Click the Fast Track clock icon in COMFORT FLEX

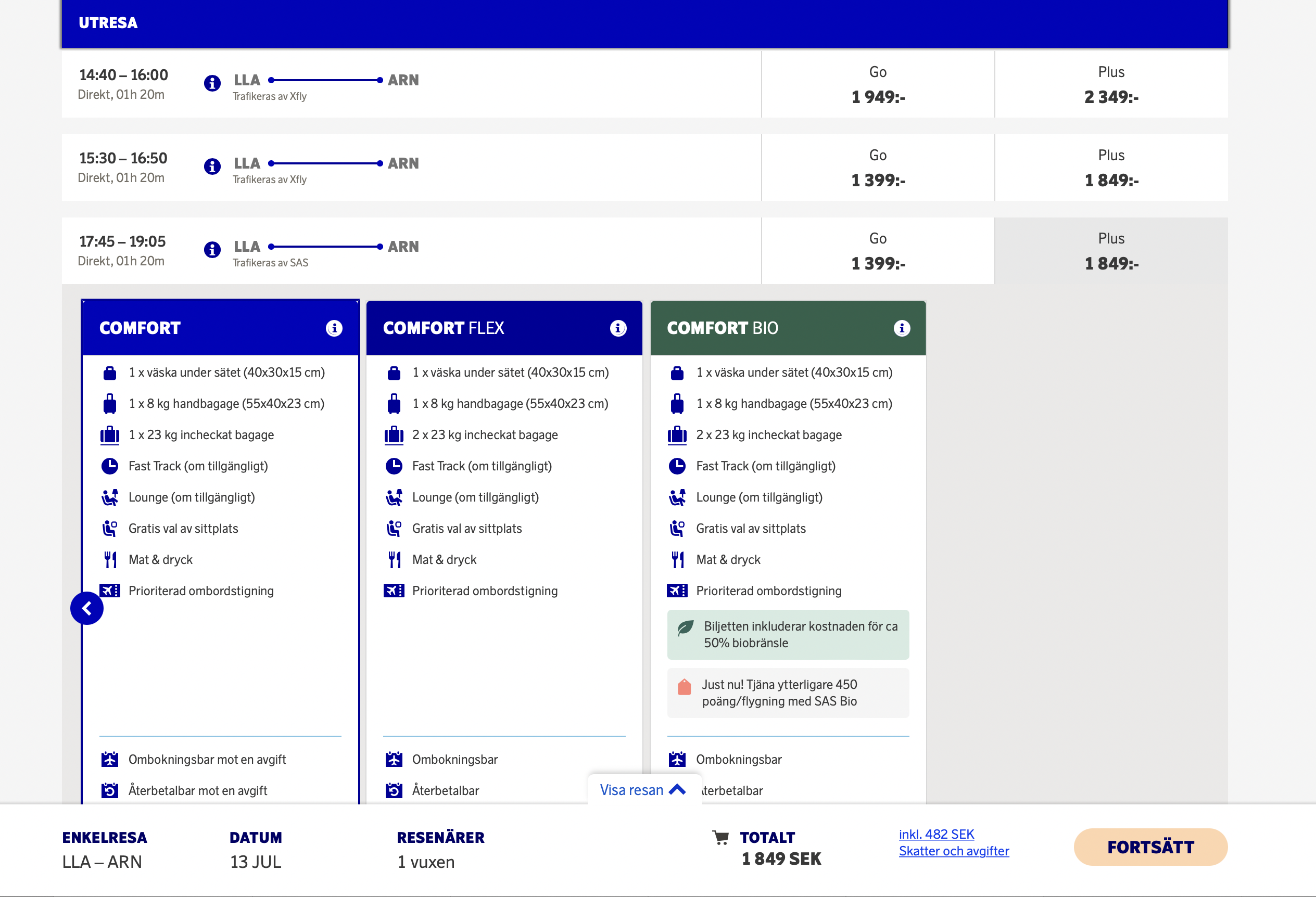(x=394, y=466)
